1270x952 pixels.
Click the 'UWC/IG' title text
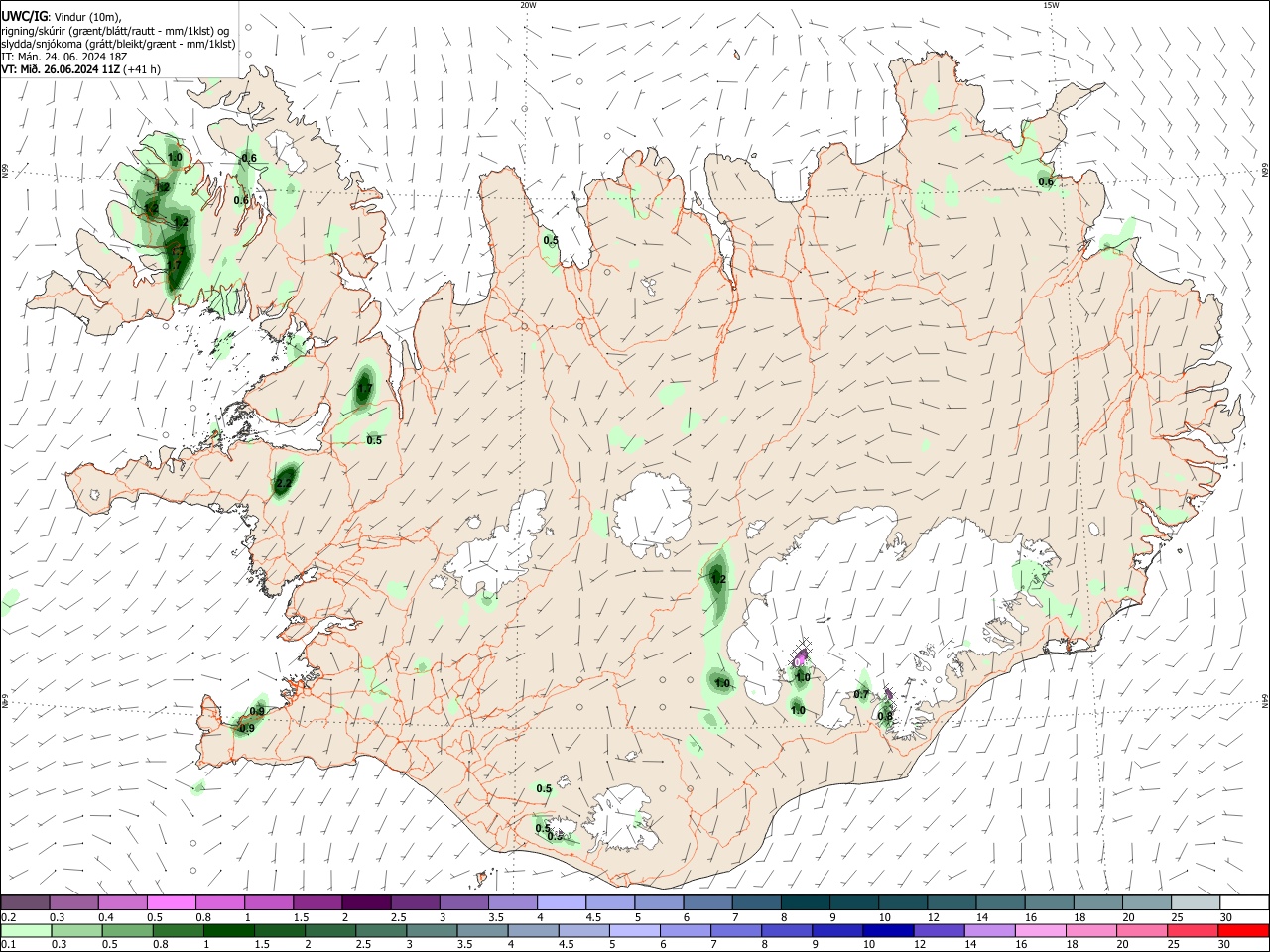[x=23, y=16]
